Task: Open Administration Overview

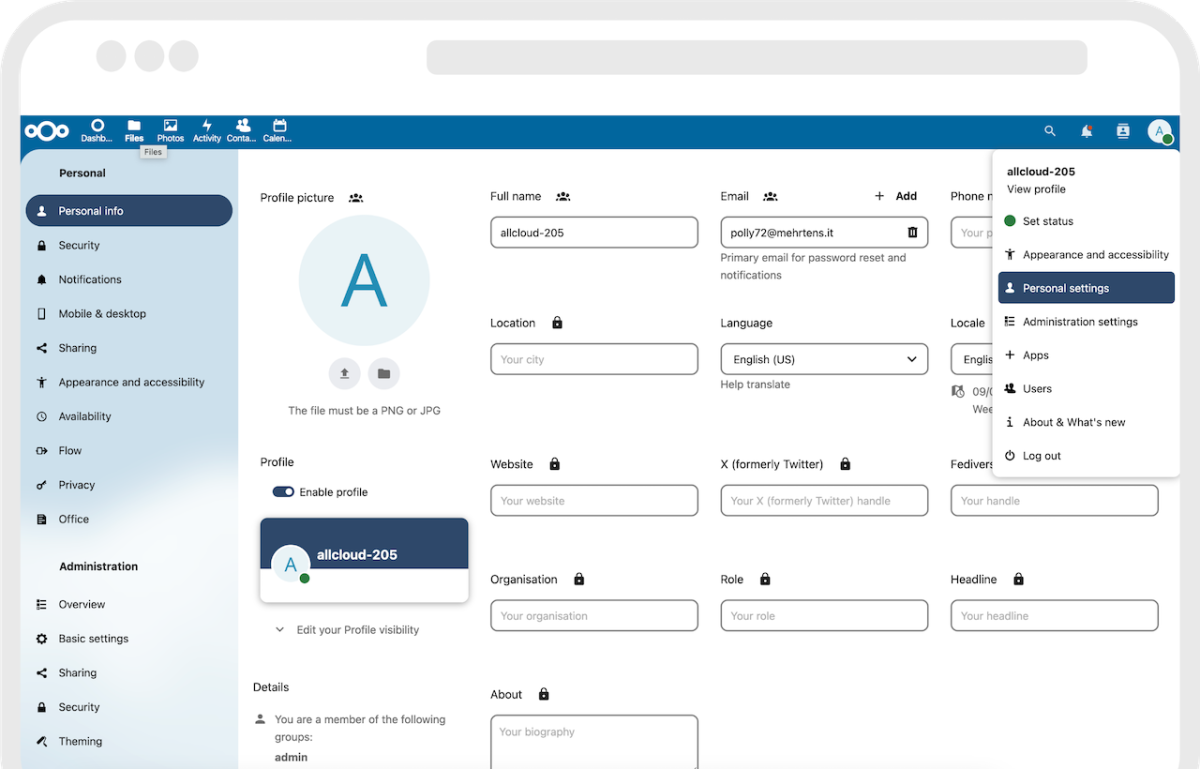Action: (129, 604)
